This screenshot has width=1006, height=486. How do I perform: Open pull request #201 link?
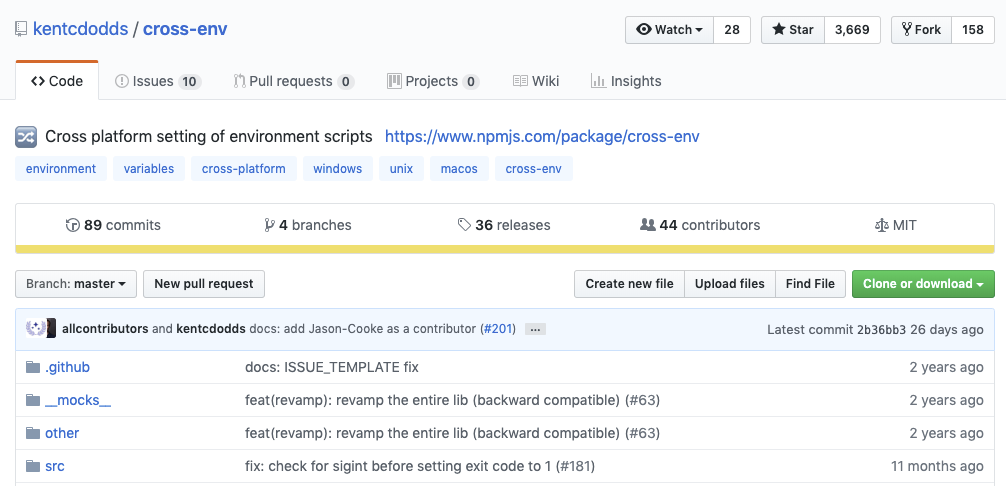pos(499,330)
